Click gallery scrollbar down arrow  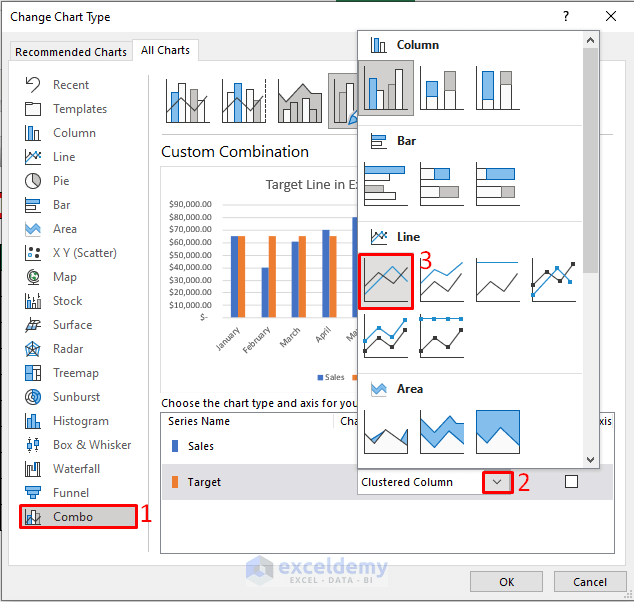pos(590,460)
